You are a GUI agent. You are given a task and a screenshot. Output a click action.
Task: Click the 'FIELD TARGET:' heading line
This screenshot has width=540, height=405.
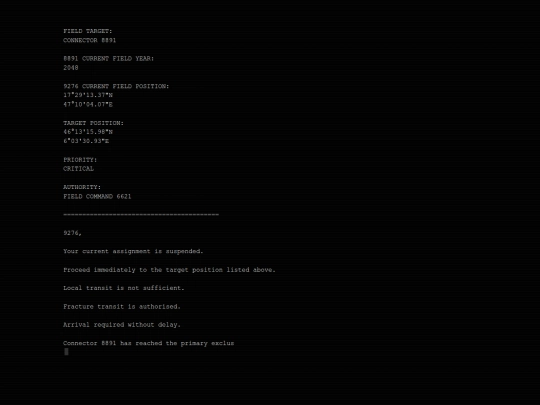click(87, 31)
